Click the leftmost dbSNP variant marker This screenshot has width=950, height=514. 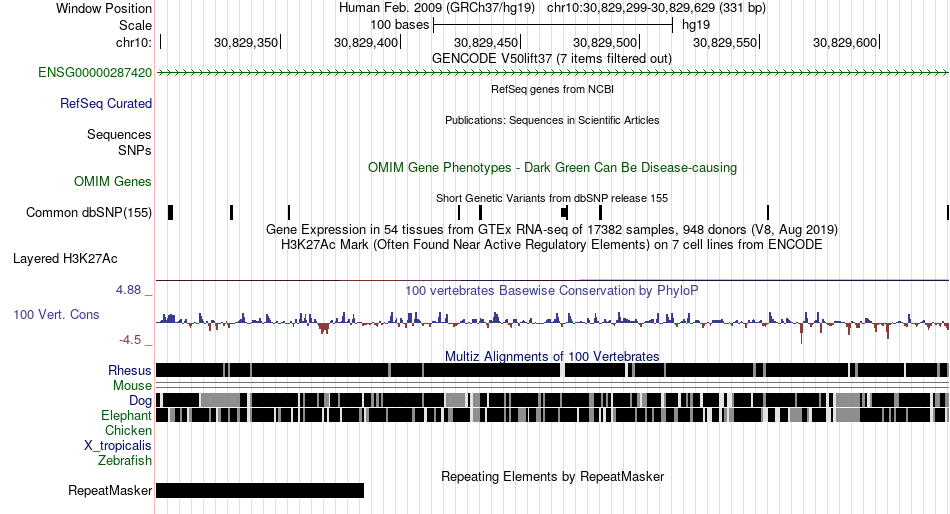171,213
